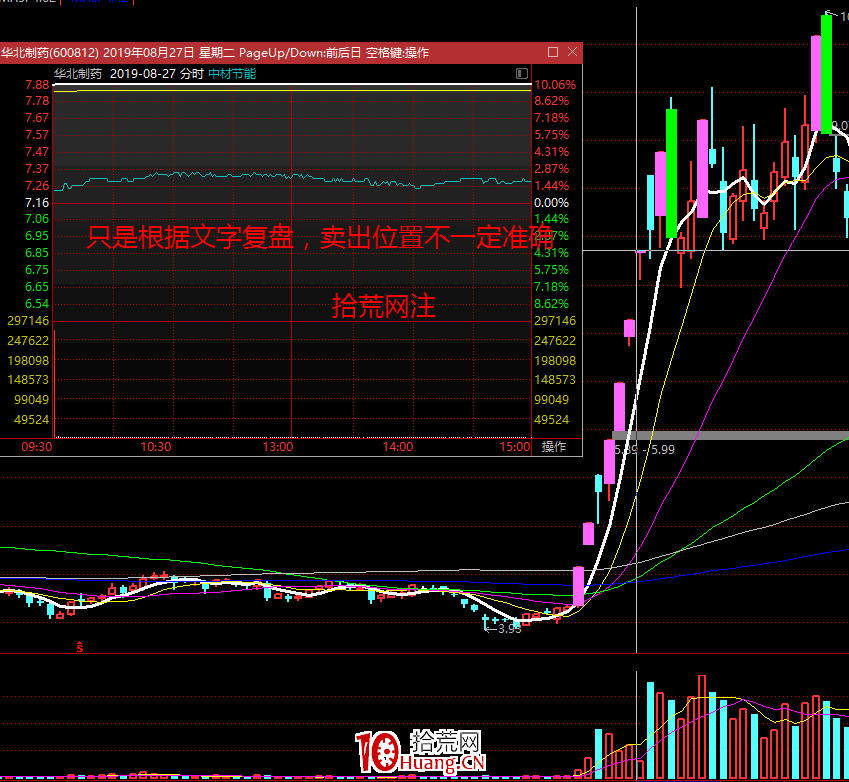The height and width of the screenshot is (782, 849).
Task: Select the 5.99 - 5.99 price range label
Action: (x=644, y=449)
